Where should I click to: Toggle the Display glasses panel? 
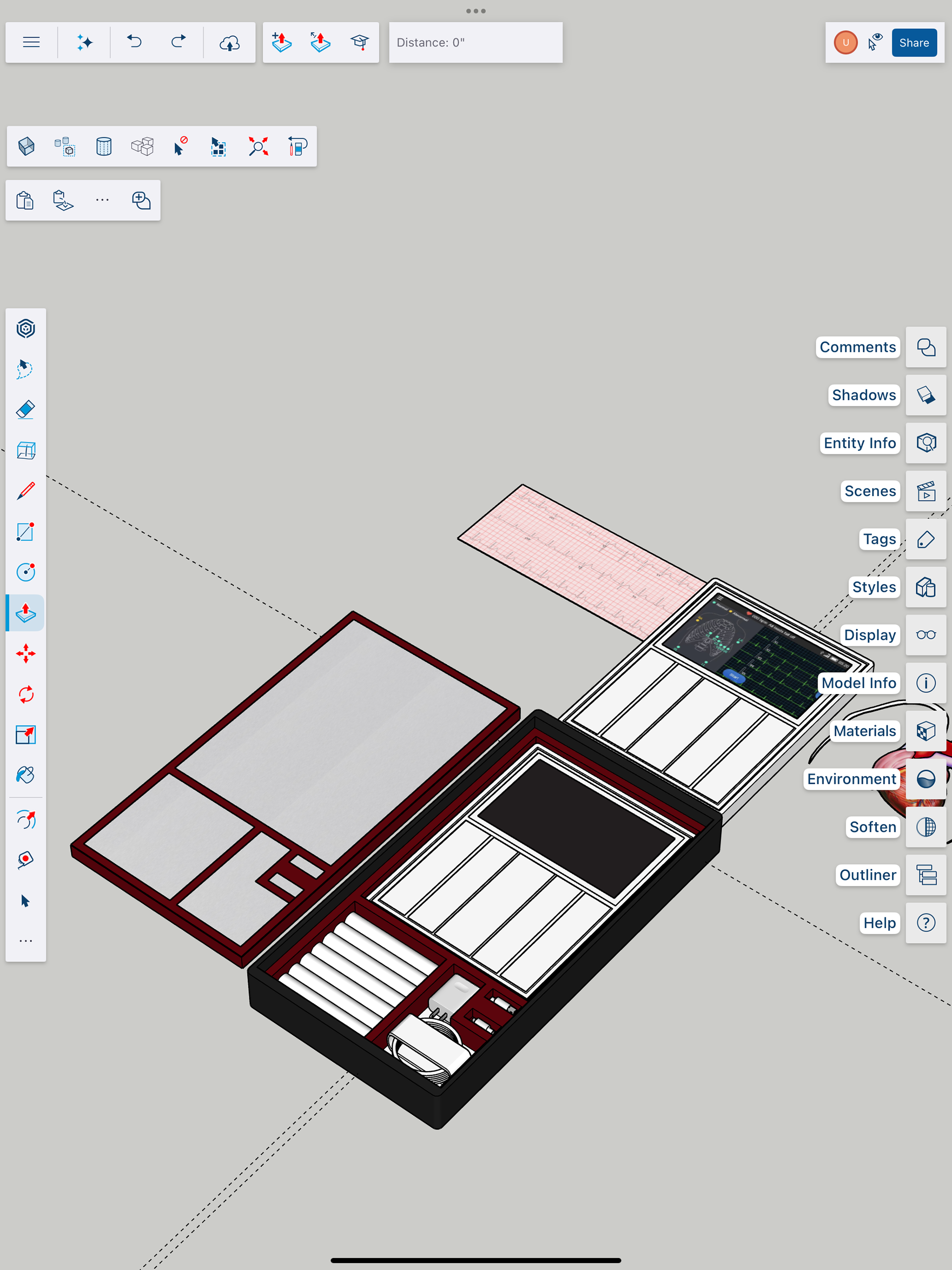pyautogui.click(x=926, y=635)
